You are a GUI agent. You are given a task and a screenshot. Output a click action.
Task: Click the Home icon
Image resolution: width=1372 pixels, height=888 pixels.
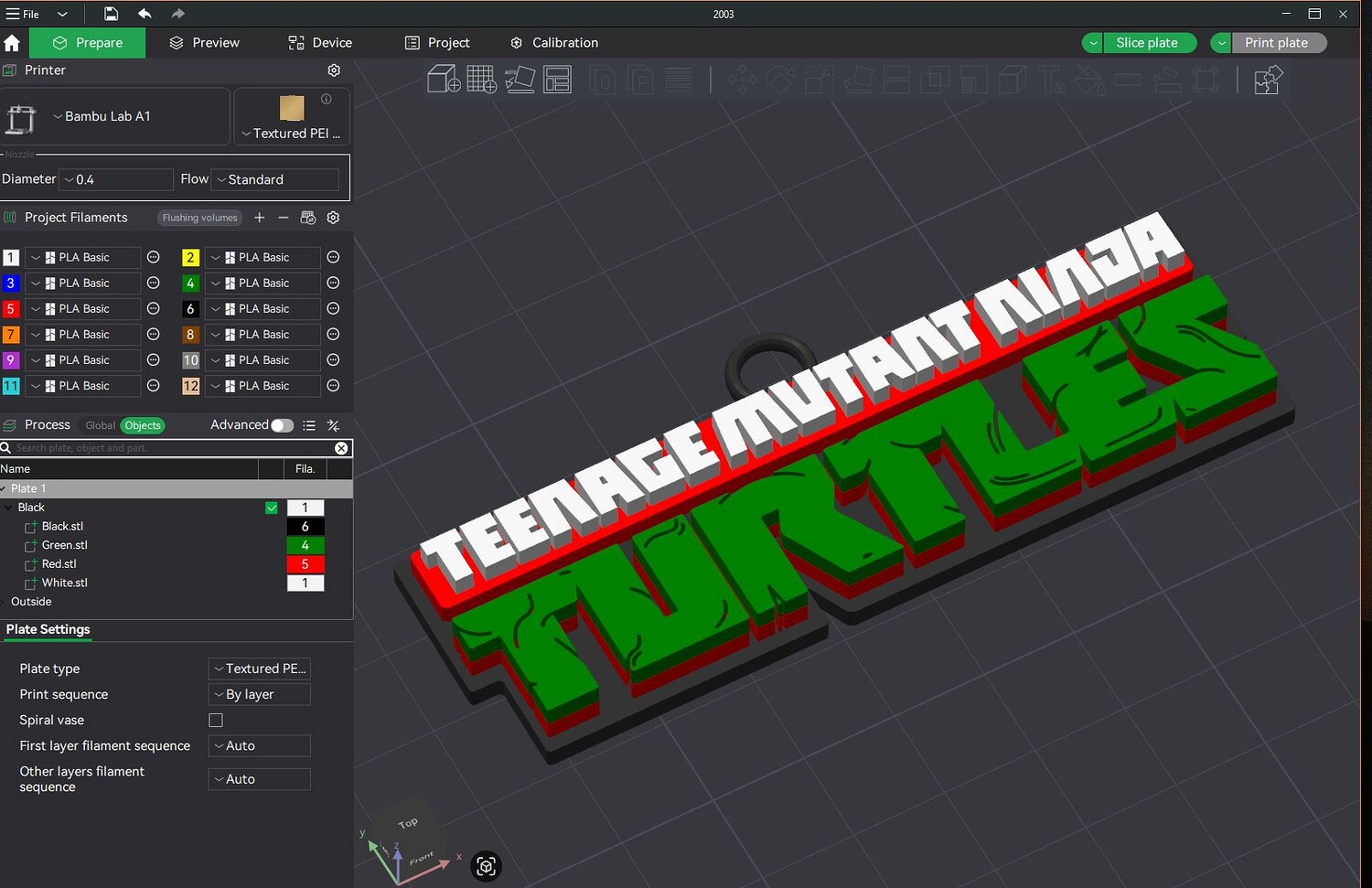point(12,43)
